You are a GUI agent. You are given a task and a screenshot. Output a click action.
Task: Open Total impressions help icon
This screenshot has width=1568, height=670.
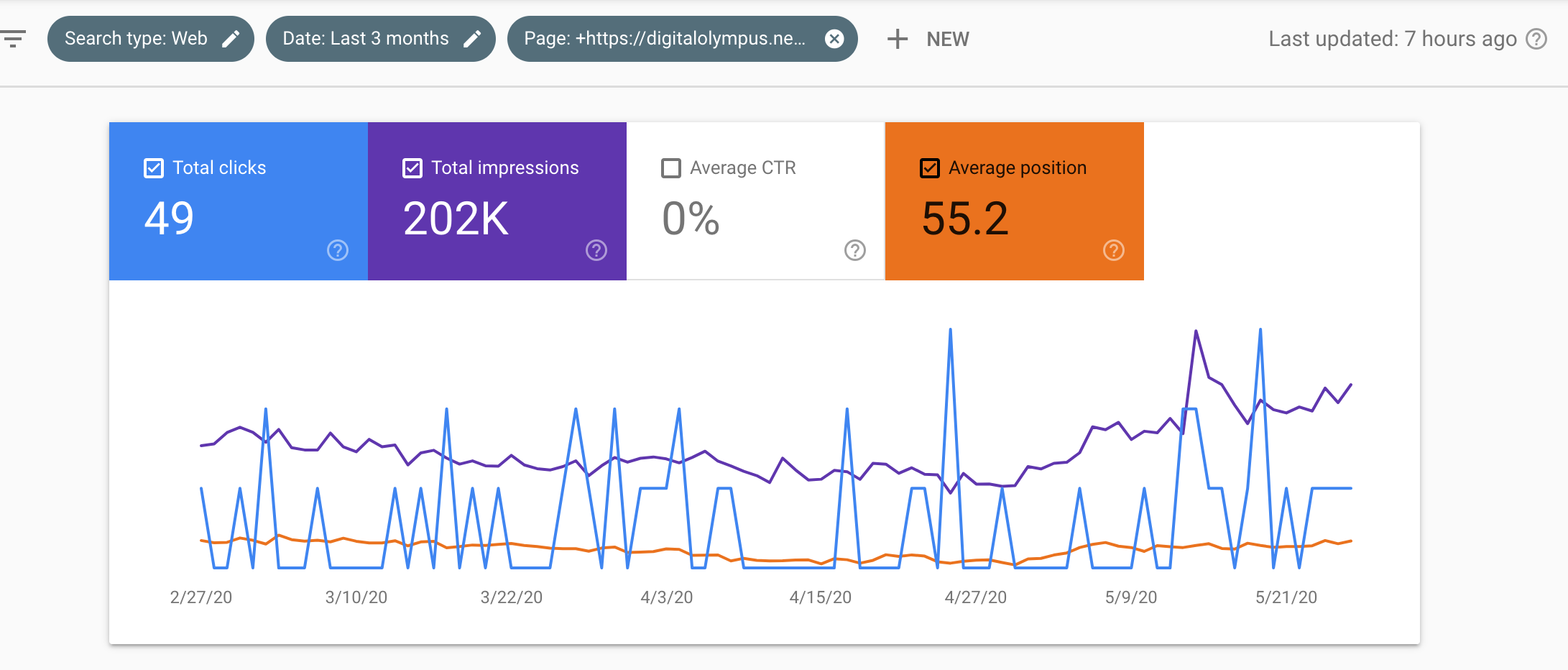596,250
